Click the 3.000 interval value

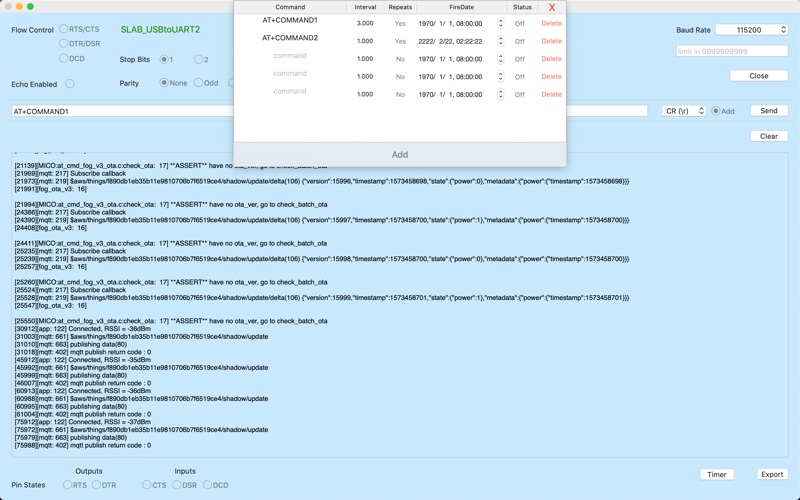click(365, 23)
